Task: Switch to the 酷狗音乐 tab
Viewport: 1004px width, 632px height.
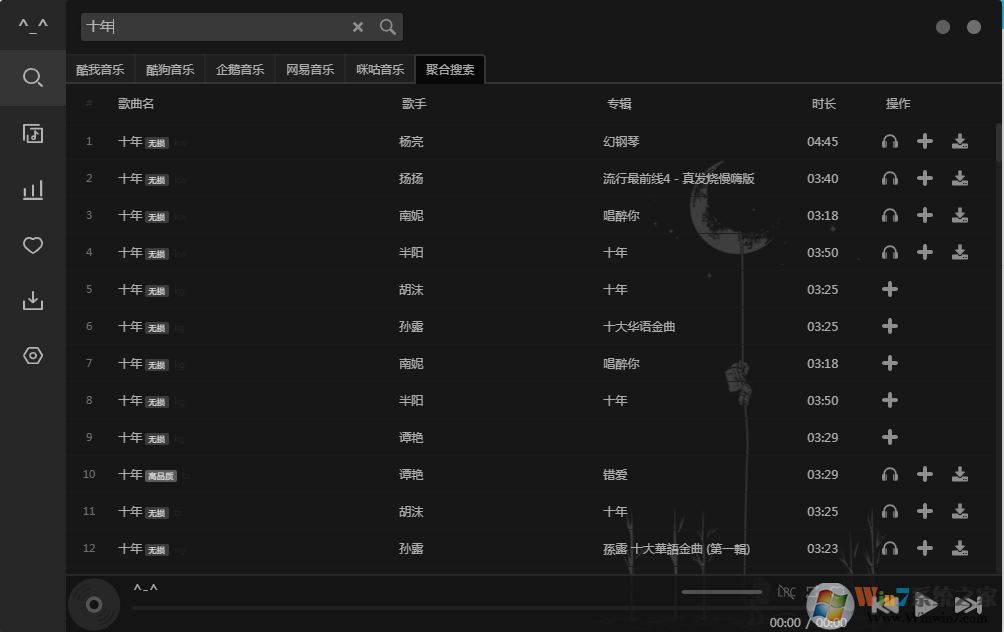Action: (x=169, y=69)
